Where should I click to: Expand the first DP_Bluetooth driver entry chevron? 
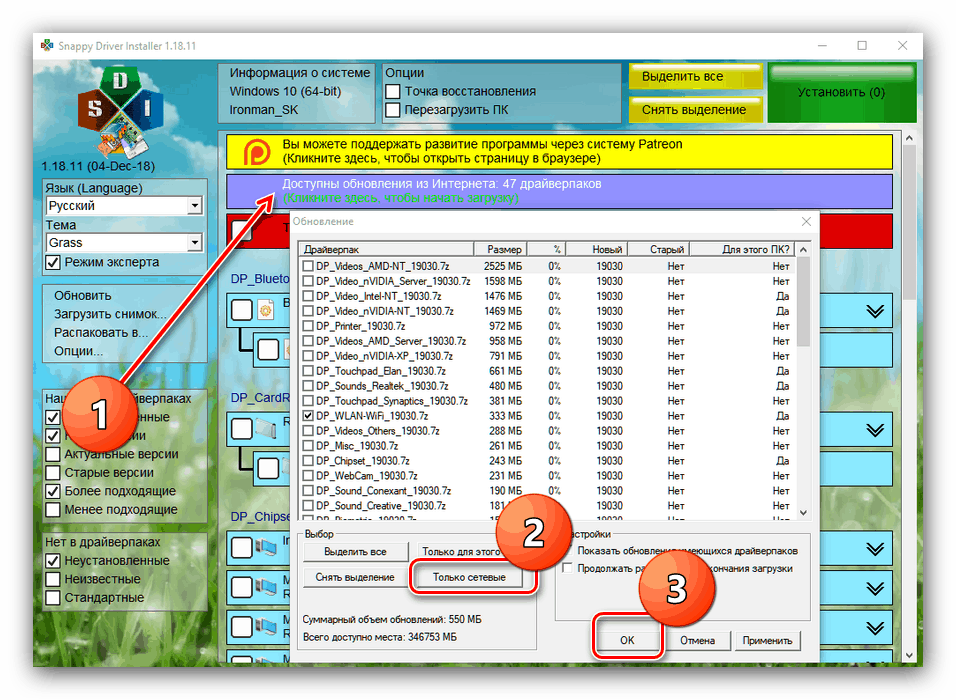point(875,312)
